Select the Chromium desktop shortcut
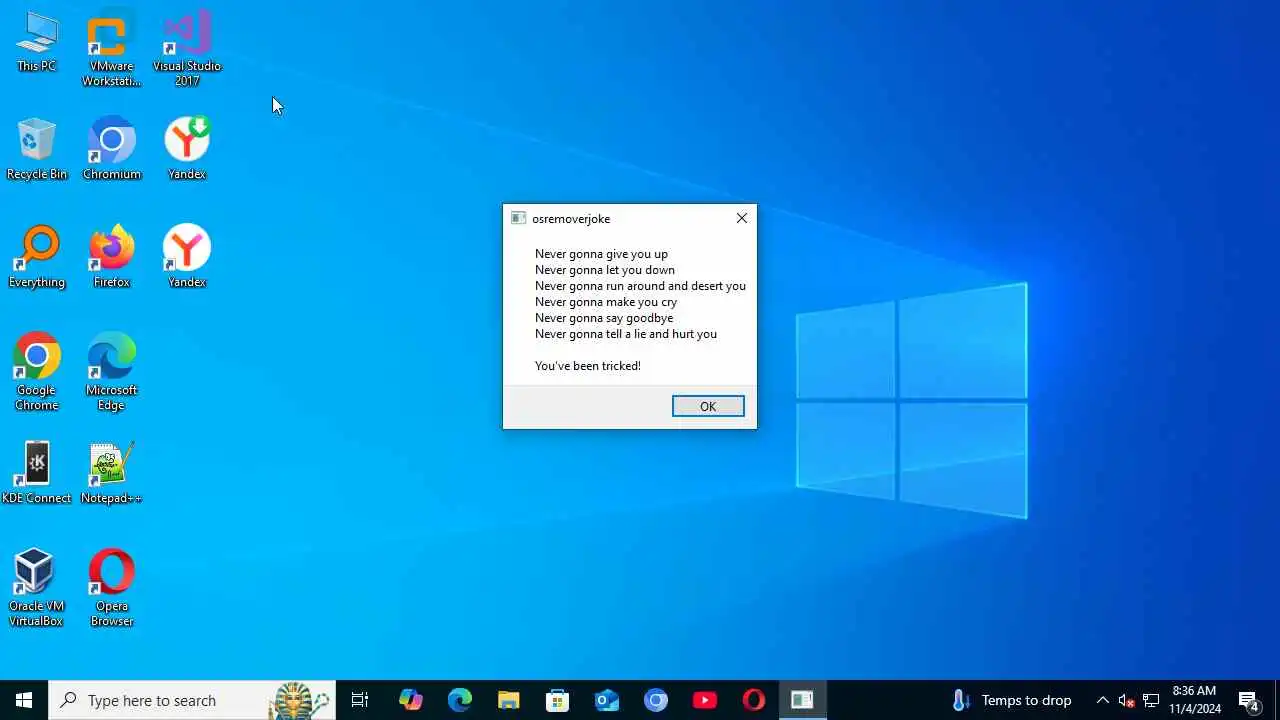This screenshot has height=720, width=1280. tap(111, 149)
